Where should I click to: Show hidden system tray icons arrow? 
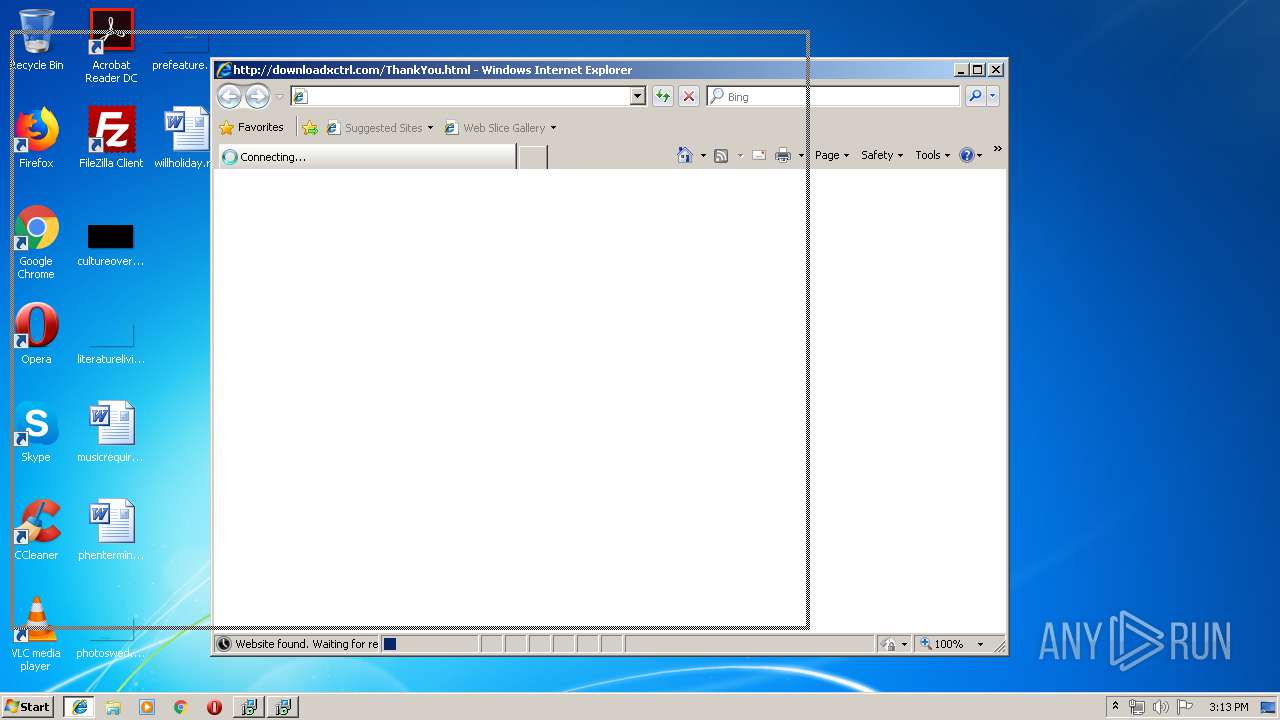point(1115,707)
